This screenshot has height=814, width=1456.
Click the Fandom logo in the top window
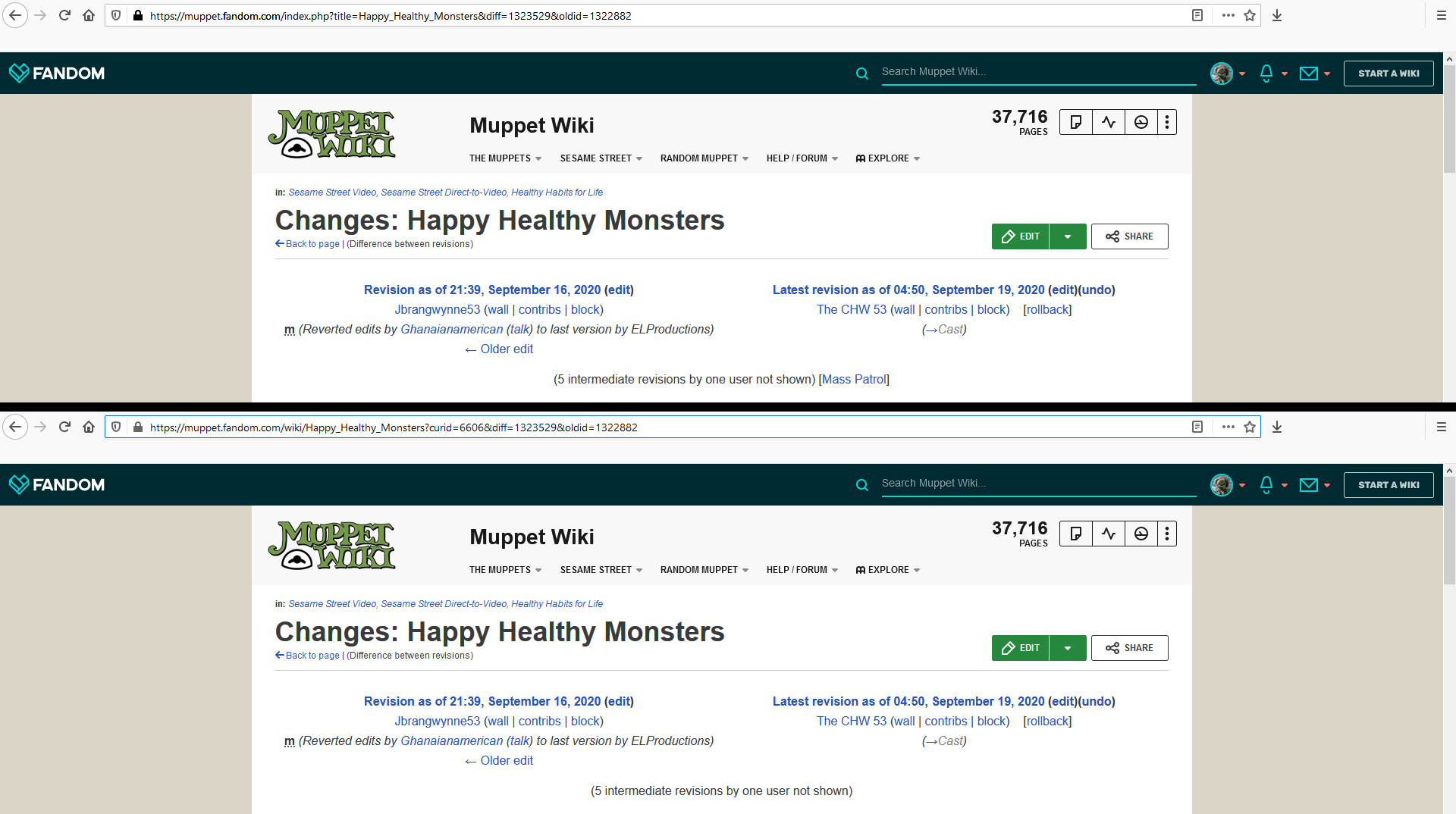(x=57, y=73)
